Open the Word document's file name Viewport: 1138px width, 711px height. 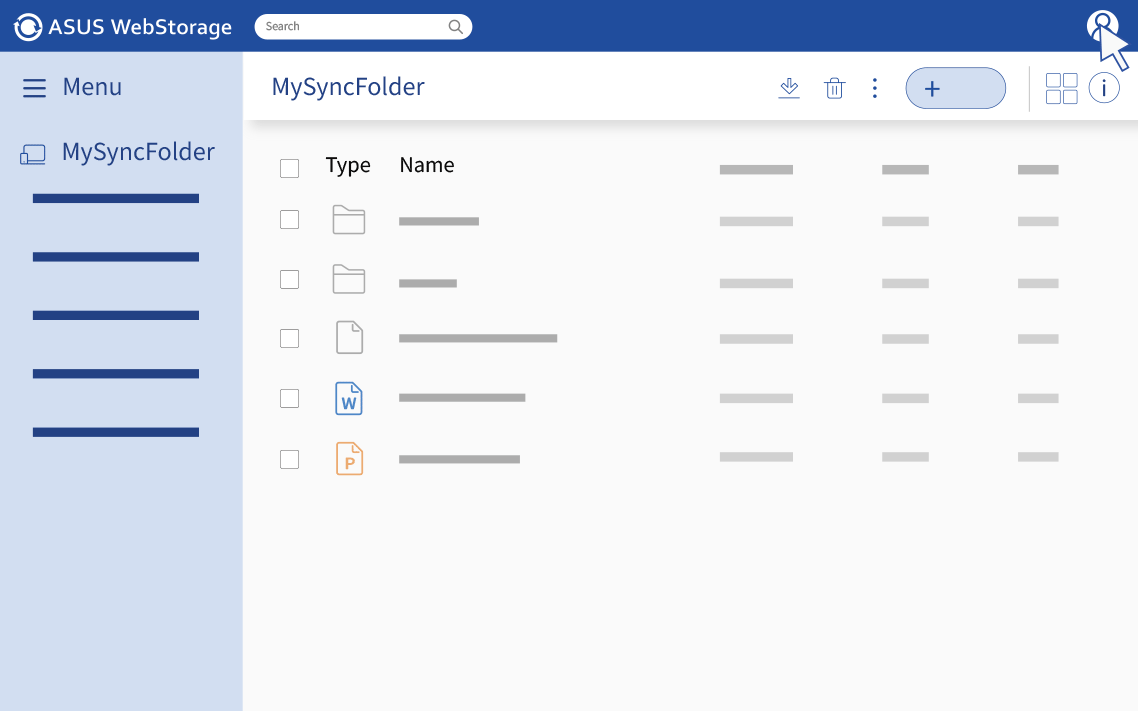[x=462, y=398]
